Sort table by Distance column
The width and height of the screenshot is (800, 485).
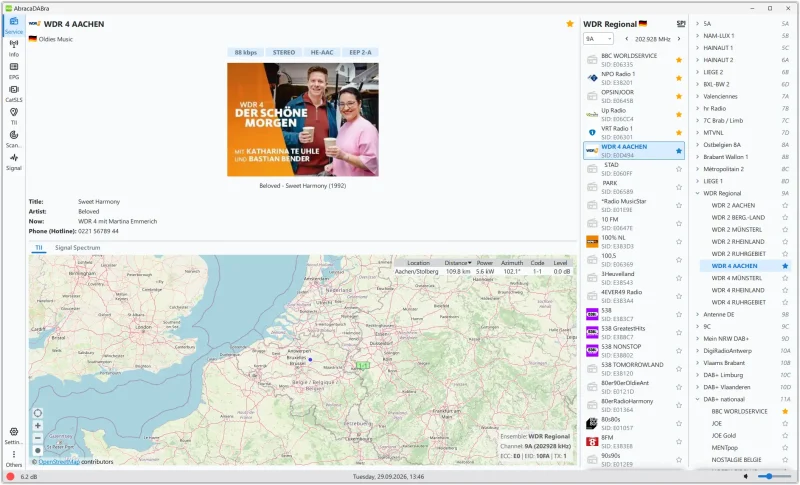pyautogui.click(x=457, y=263)
